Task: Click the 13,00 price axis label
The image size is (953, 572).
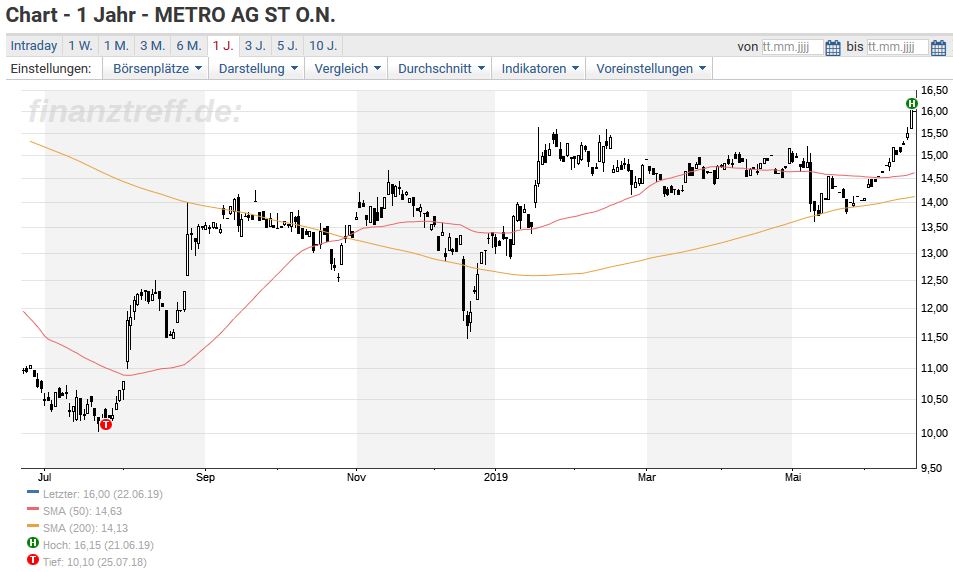Action: (934, 253)
